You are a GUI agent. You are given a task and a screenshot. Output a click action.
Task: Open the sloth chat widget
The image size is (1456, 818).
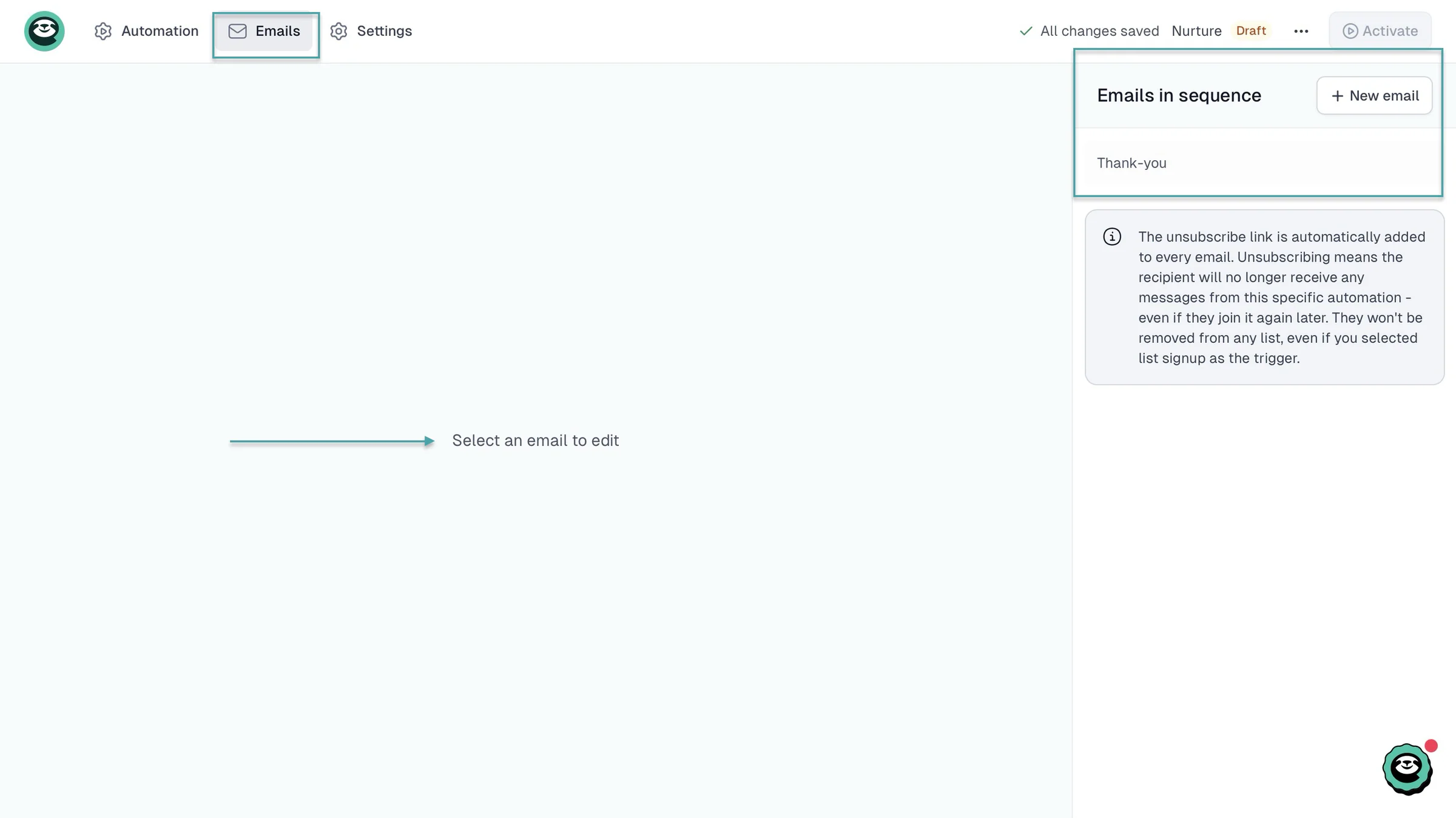tap(1407, 768)
